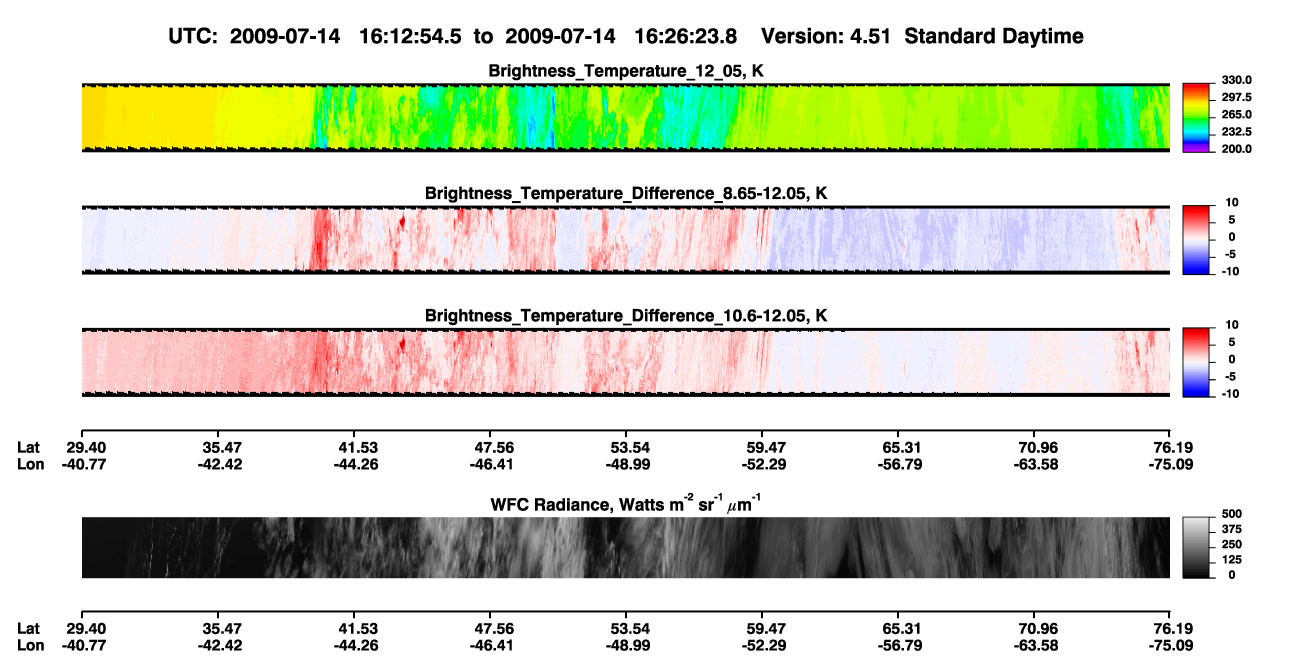Viewport: 1300px width, 667px height.
Task: Click the Brightness_Temperature_Difference_10.6-12.05, K title
Action: 626,315
